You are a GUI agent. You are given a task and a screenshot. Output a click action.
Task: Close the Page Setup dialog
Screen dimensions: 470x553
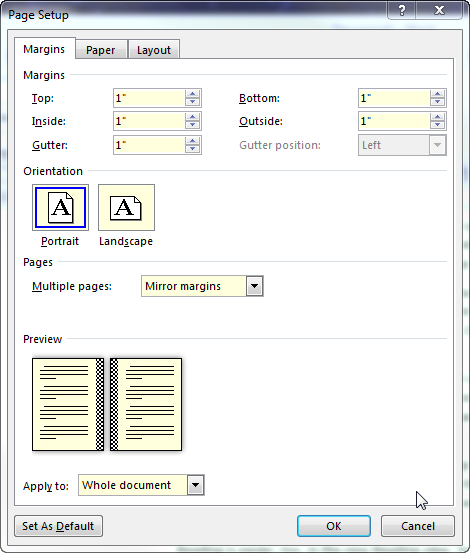(439, 10)
